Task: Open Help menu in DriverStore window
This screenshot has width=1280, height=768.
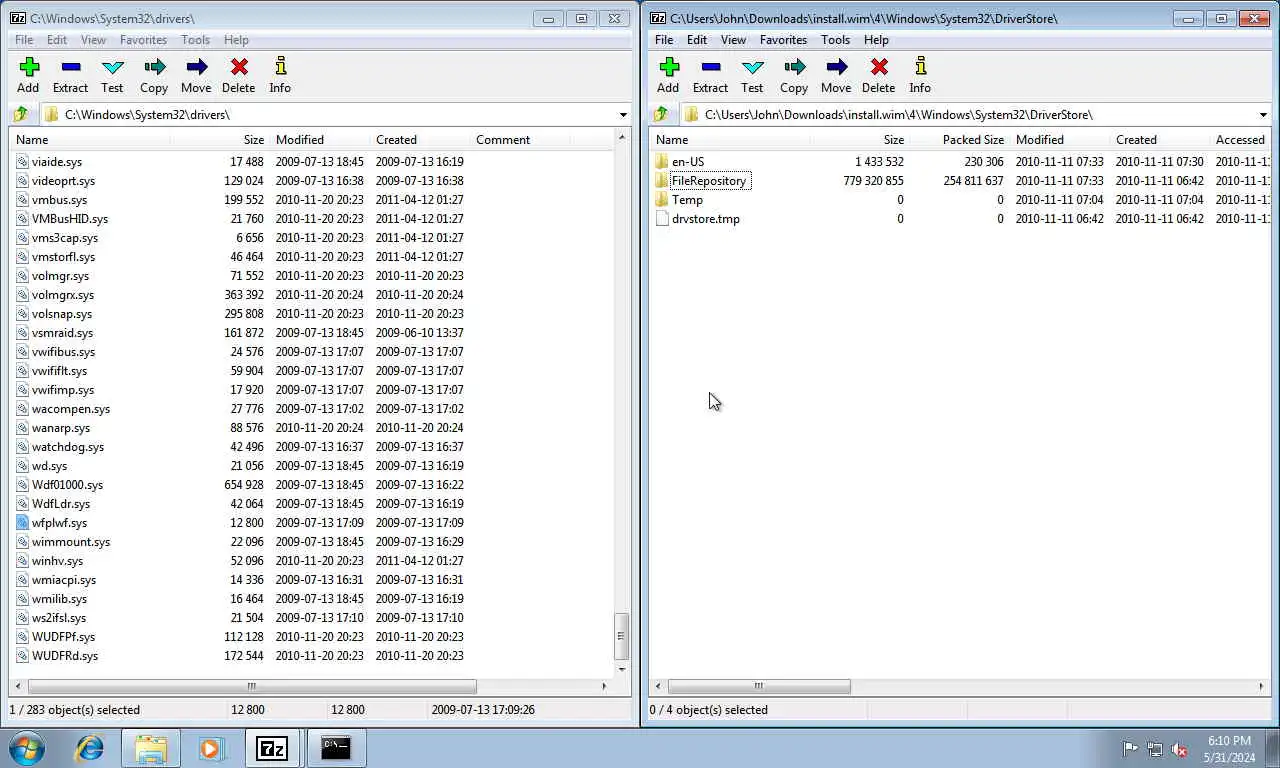Action: (876, 40)
